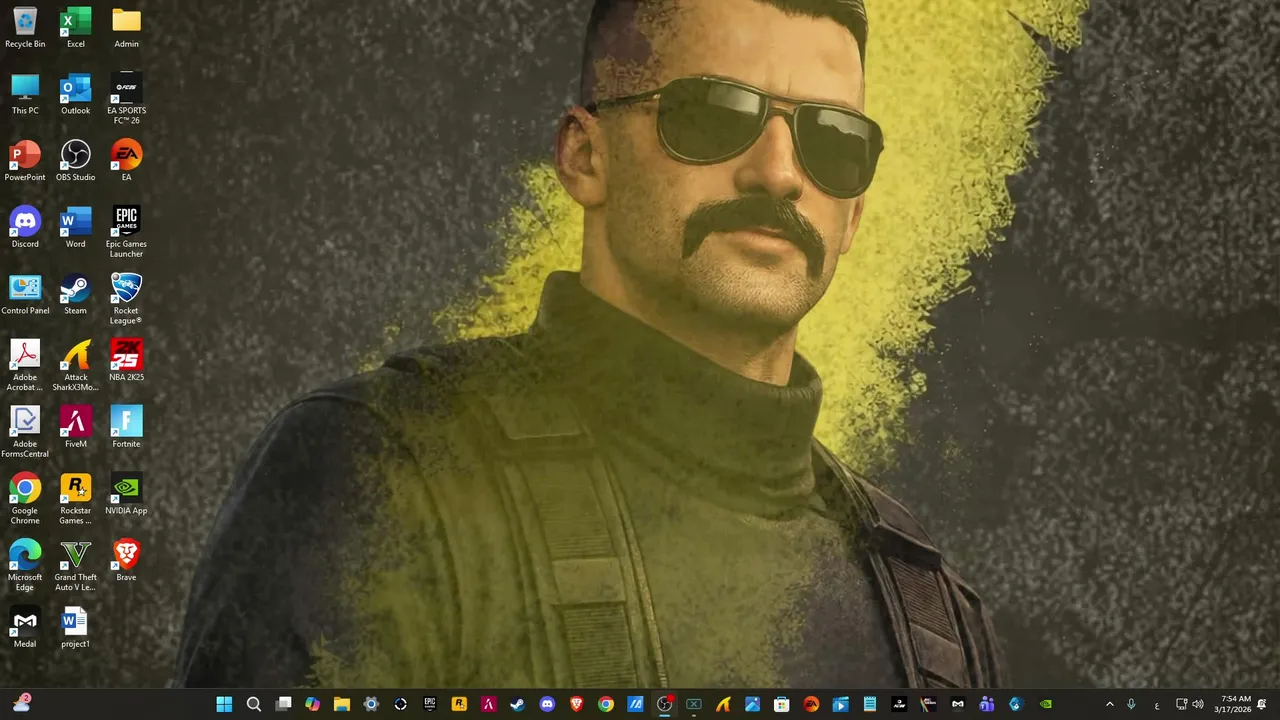Click the NVIDIA icon in taskbar
The height and width of the screenshot is (720, 1280).
(x=1045, y=704)
